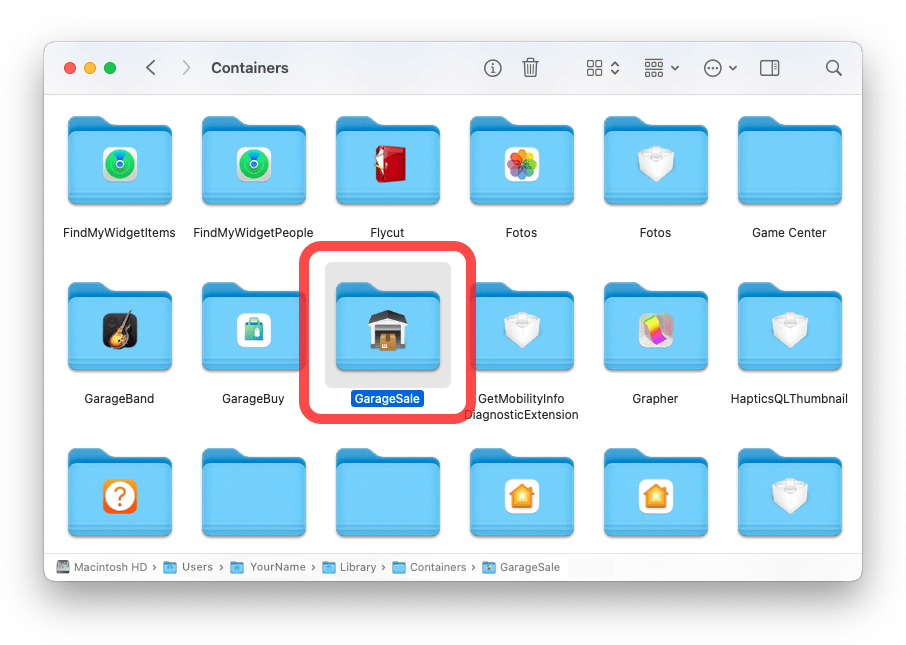The height and width of the screenshot is (645, 906).
Task: Open the icon view switcher control
Action: pos(602,68)
